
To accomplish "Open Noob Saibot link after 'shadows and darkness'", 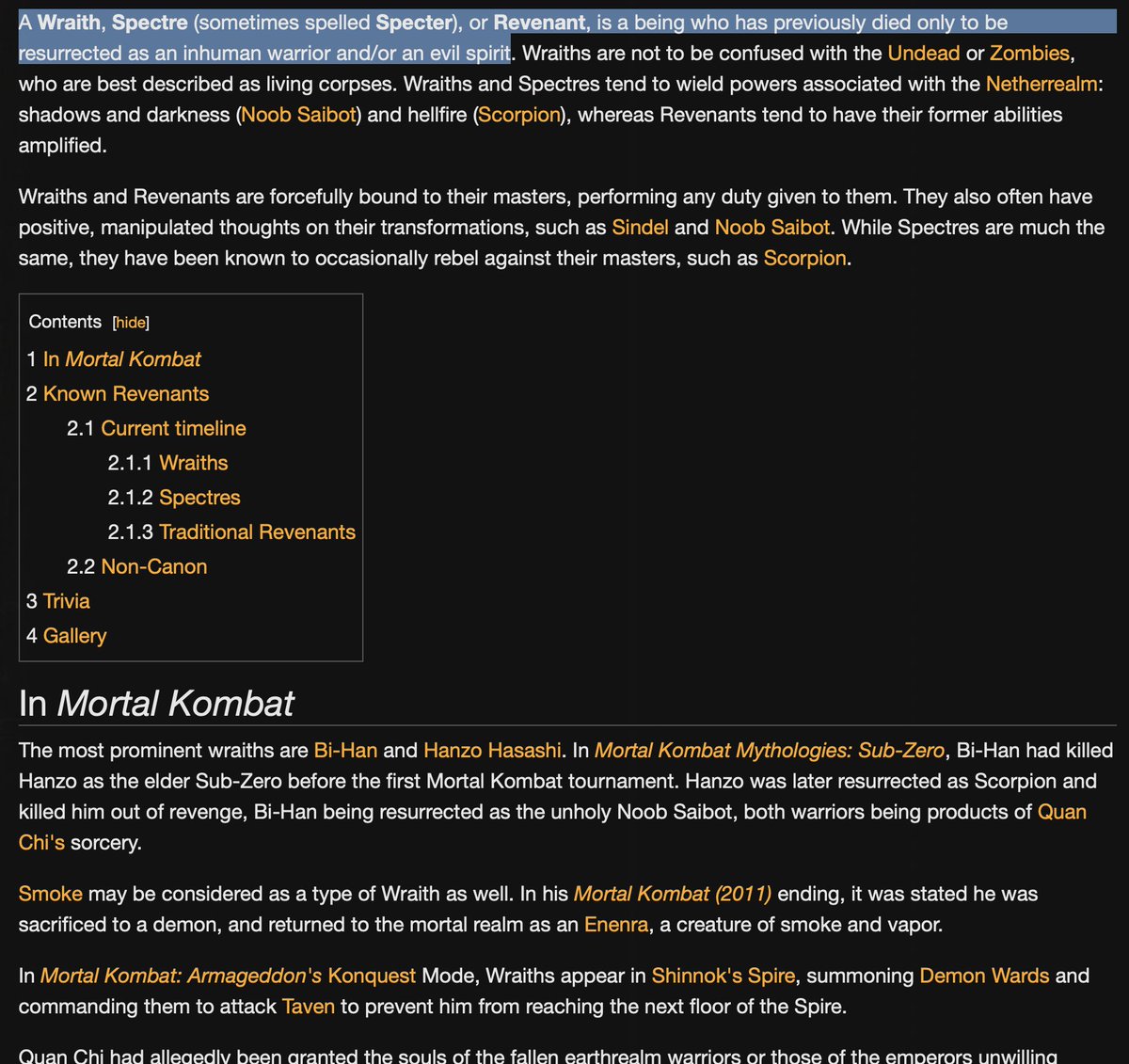I will coord(299,115).
